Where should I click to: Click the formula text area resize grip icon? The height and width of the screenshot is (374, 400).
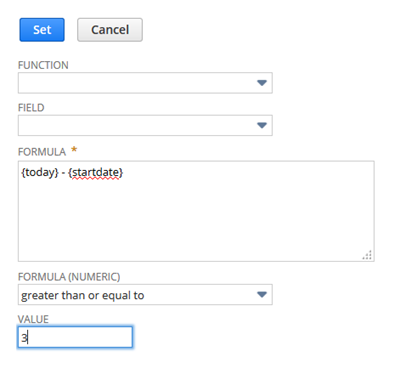point(367,255)
